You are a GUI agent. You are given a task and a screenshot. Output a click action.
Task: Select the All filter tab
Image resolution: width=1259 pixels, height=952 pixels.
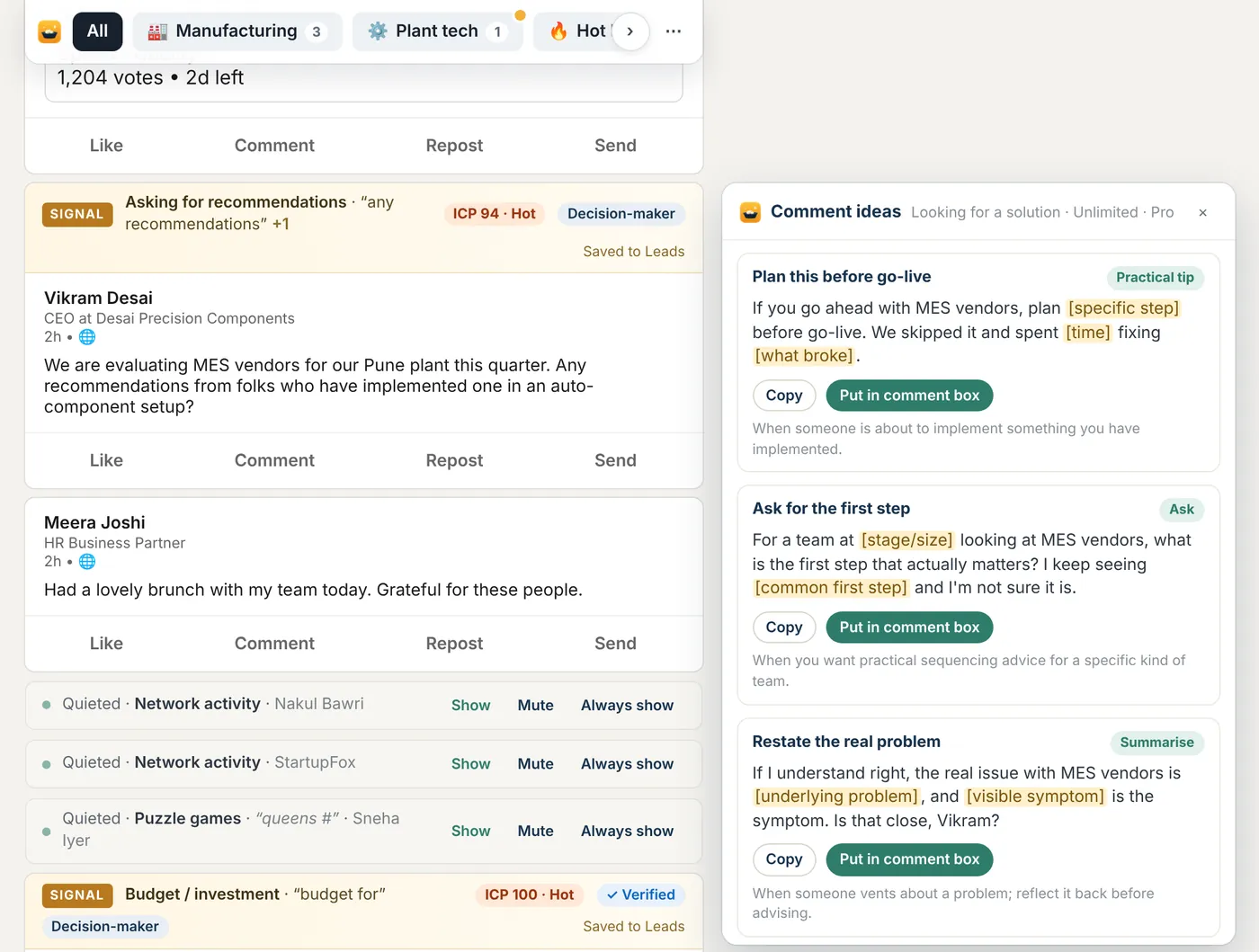point(97,31)
